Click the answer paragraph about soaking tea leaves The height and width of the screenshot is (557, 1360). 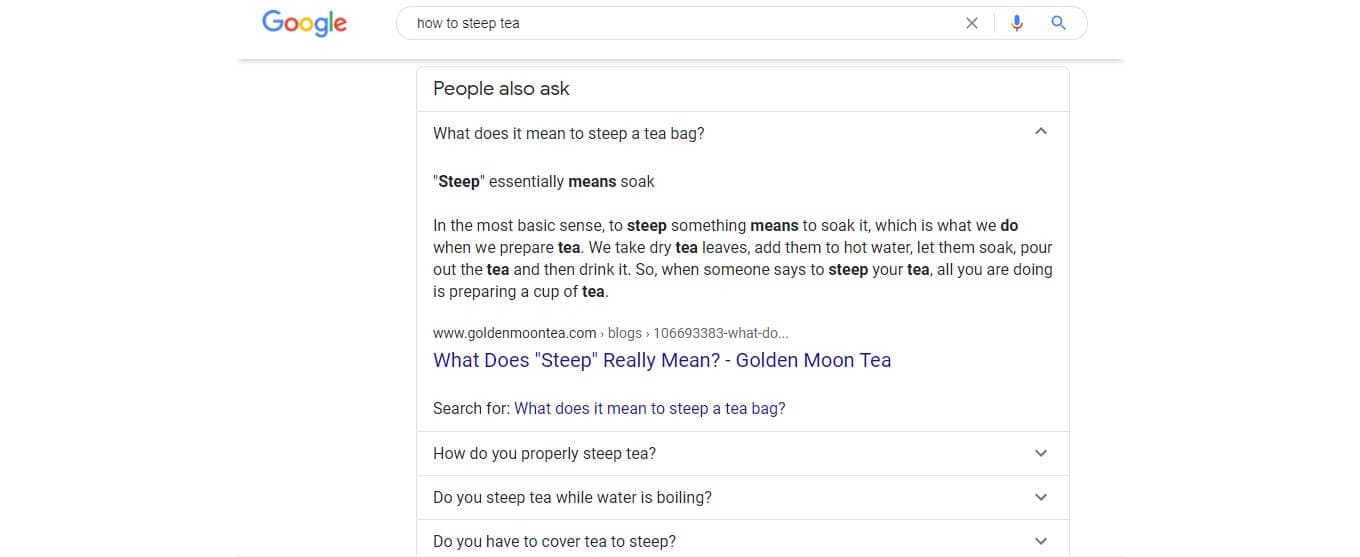tap(742, 258)
